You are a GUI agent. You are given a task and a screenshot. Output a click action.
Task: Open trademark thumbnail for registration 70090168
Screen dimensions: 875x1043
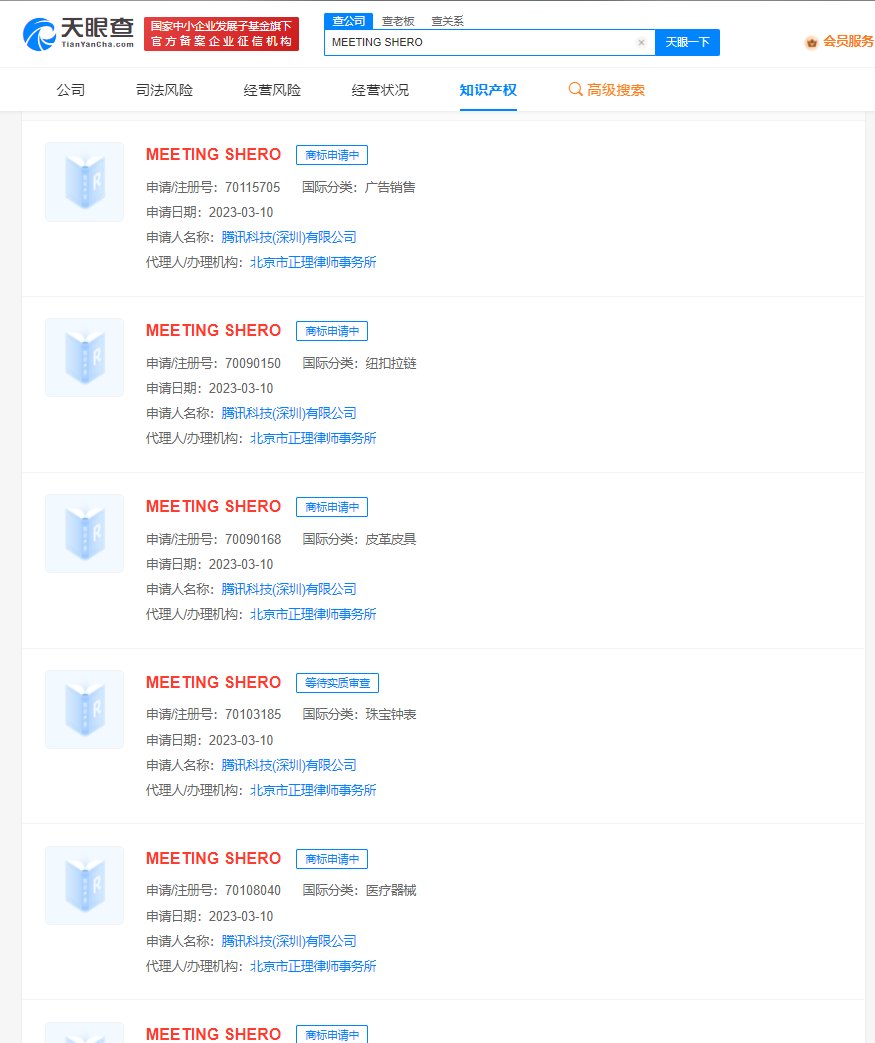(x=85, y=533)
